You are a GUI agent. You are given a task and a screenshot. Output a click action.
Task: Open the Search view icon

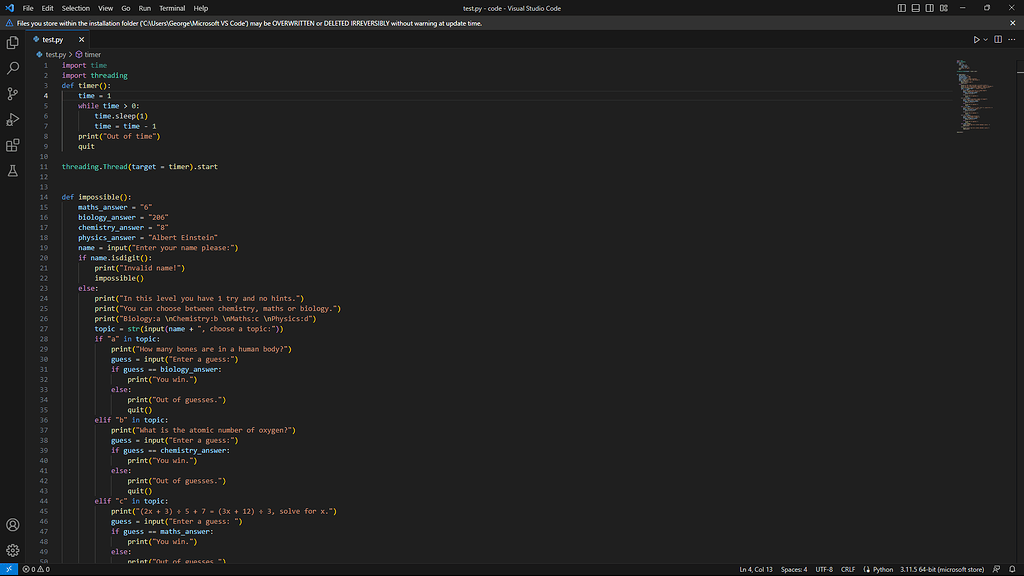pyautogui.click(x=12, y=68)
